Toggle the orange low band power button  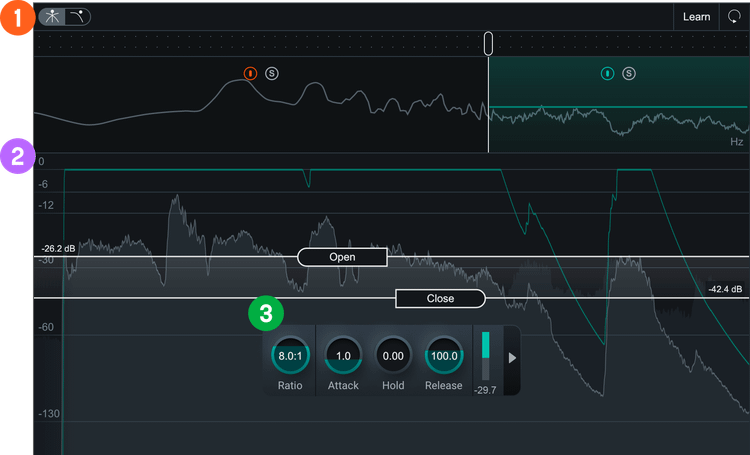250,73
